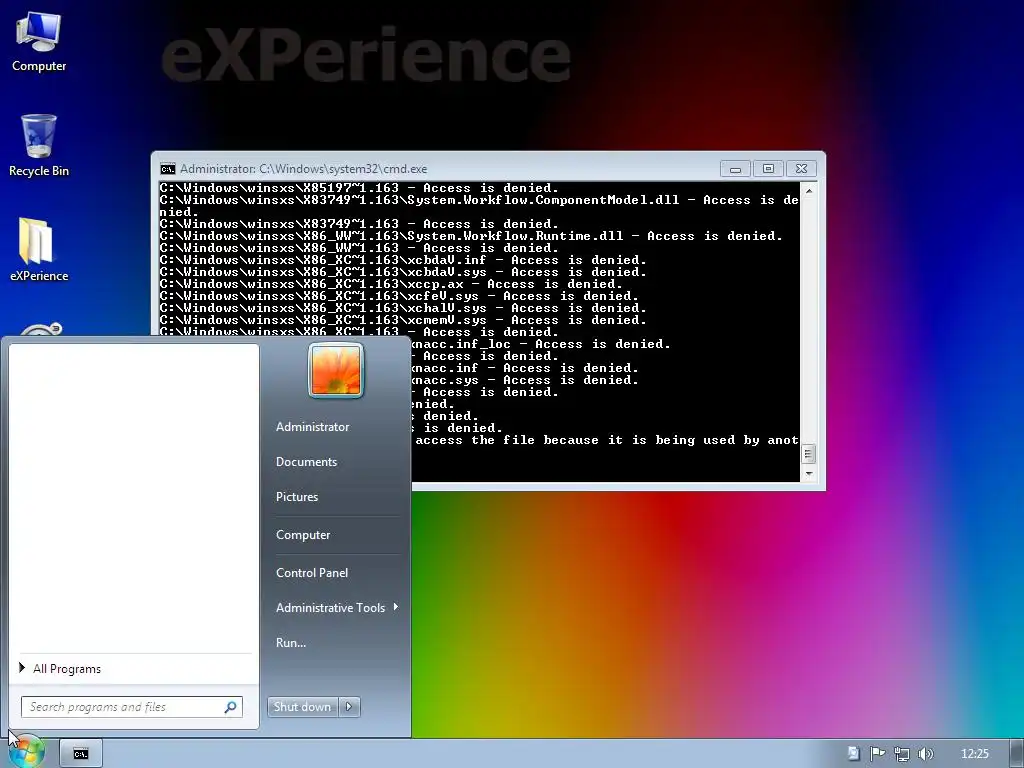
Task: Select the eXPerience folder on desktop
Action: [x=39, y=249]
